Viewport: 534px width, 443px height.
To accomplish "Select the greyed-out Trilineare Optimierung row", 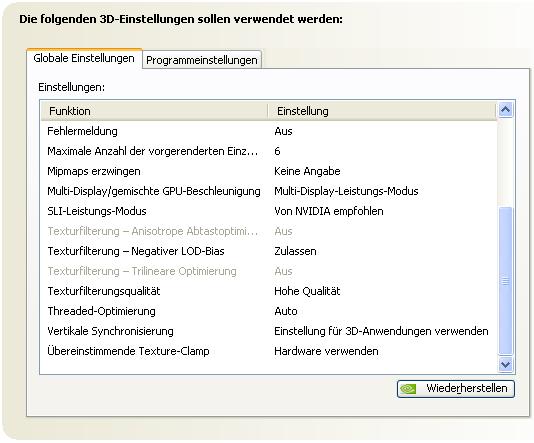I will click(269, 271).
